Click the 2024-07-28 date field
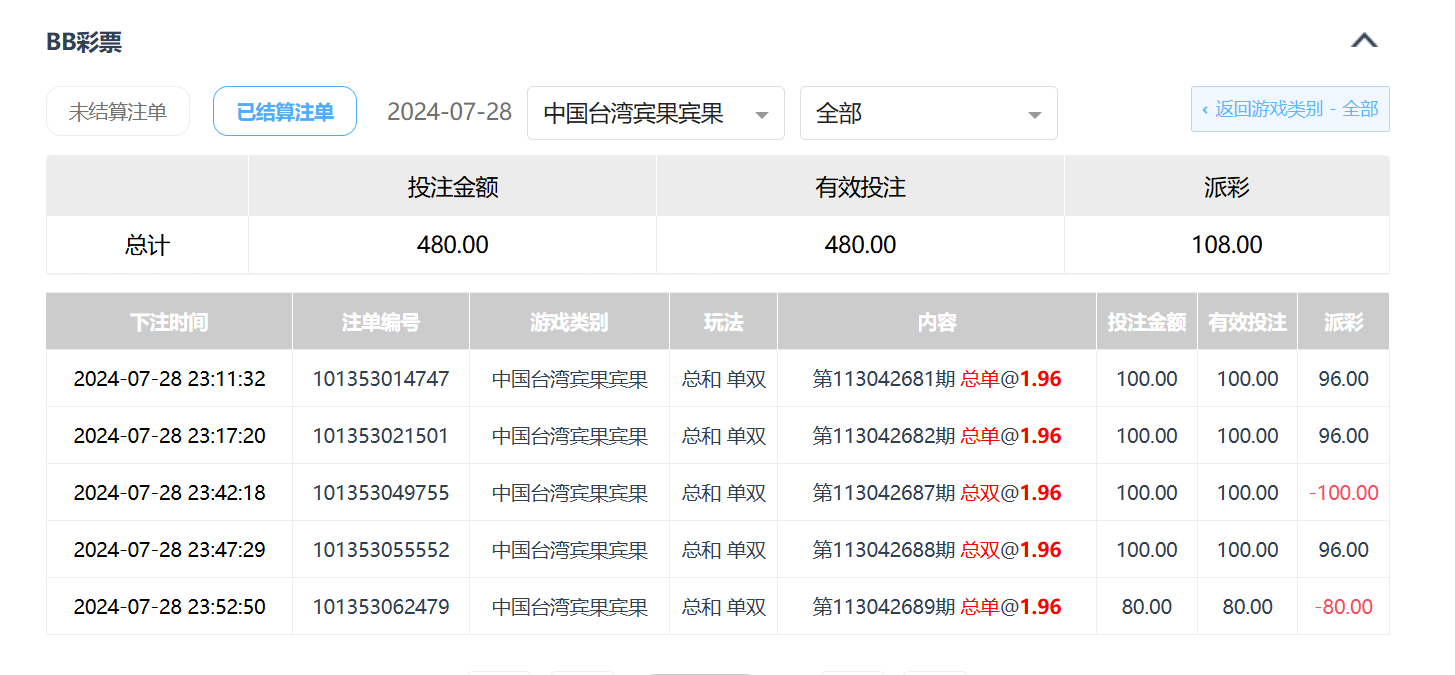The image size is (1455, 675). pyautogui.click(x=449, y=112)
